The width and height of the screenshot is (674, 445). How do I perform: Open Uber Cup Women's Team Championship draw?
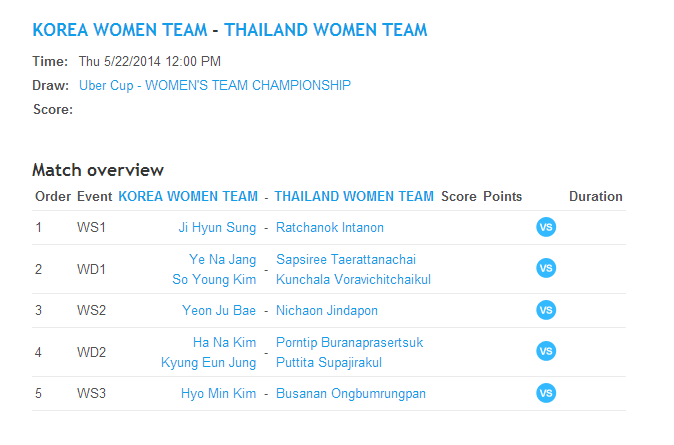pyautogui.click(x=215, y=85)
